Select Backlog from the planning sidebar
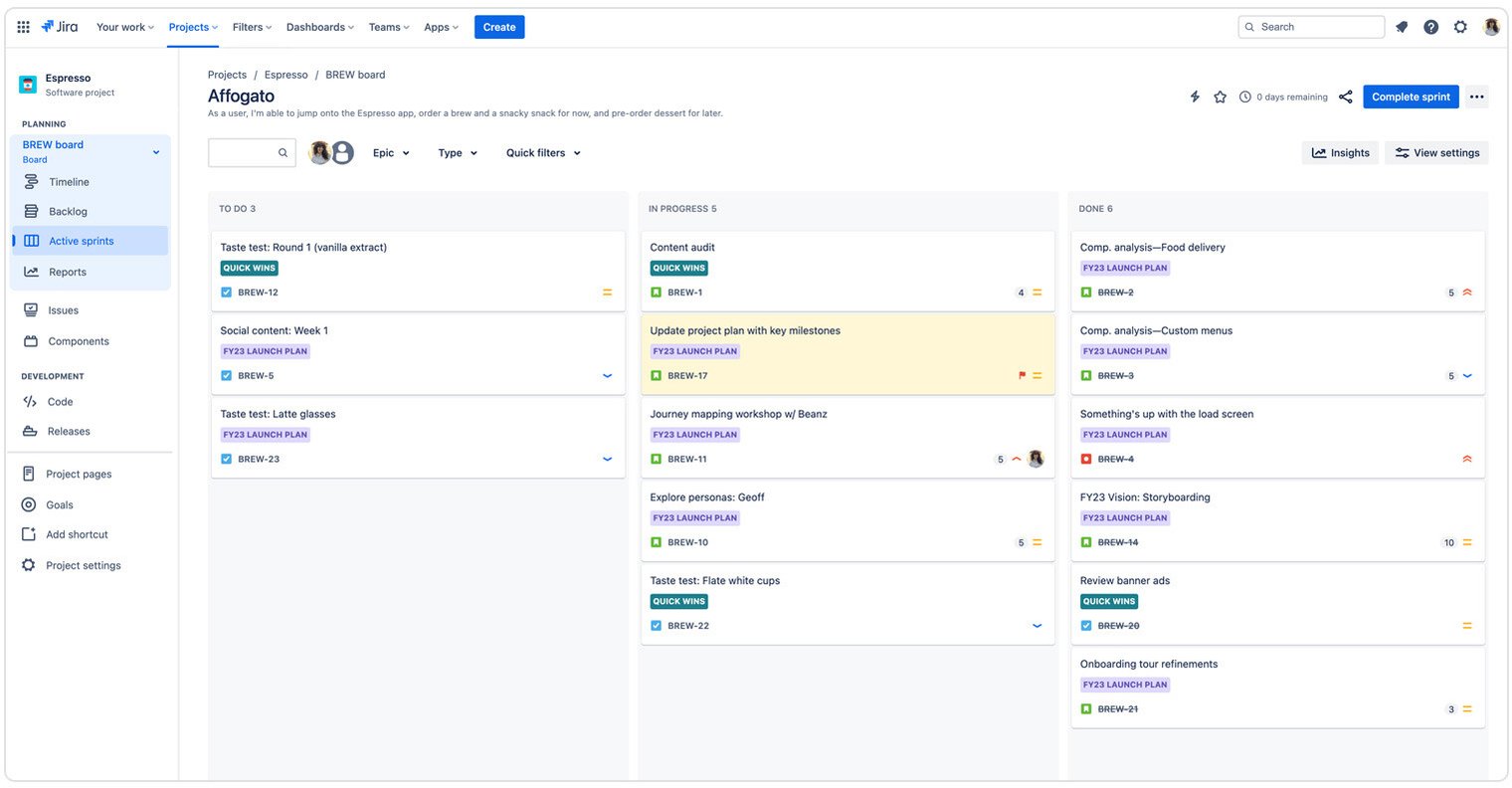The height and width of the screenshot is (788, 1512). pos(68,211)
